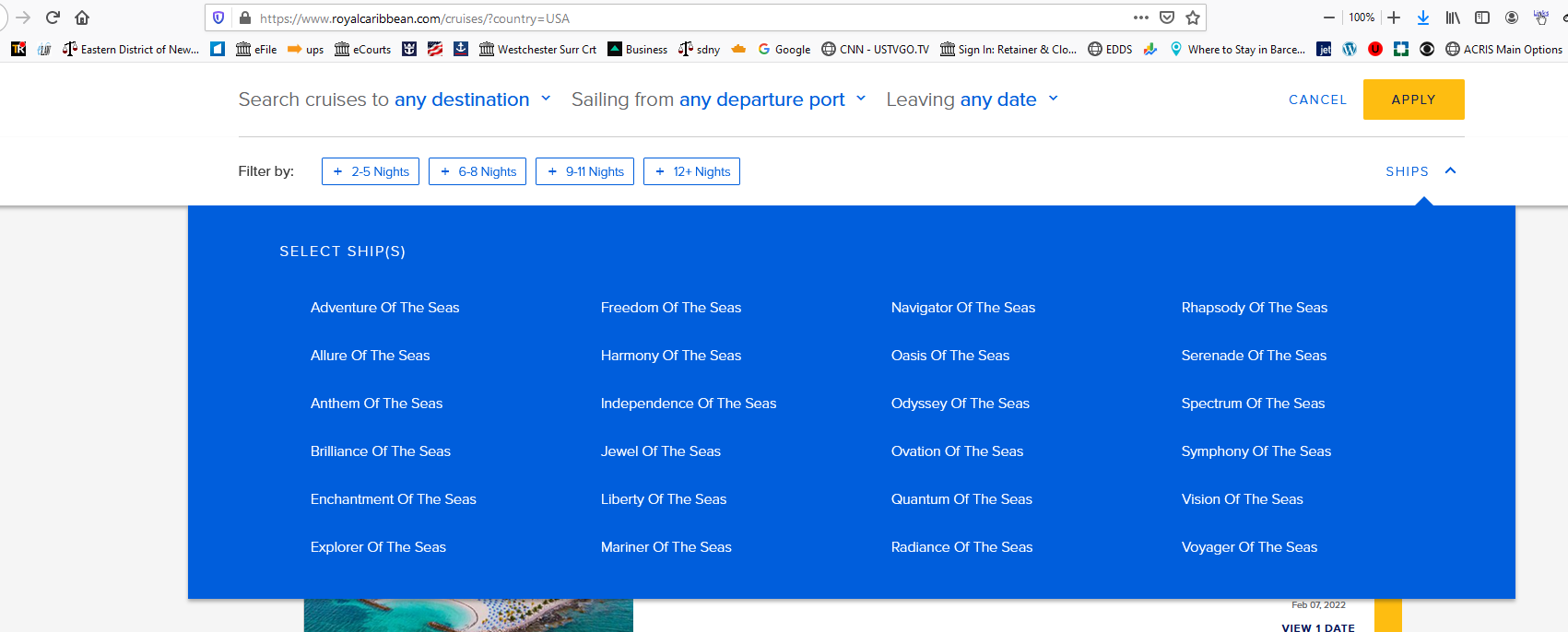
Task: Select Oasis Of The Seas ship
Action: [x=950, y=356]
